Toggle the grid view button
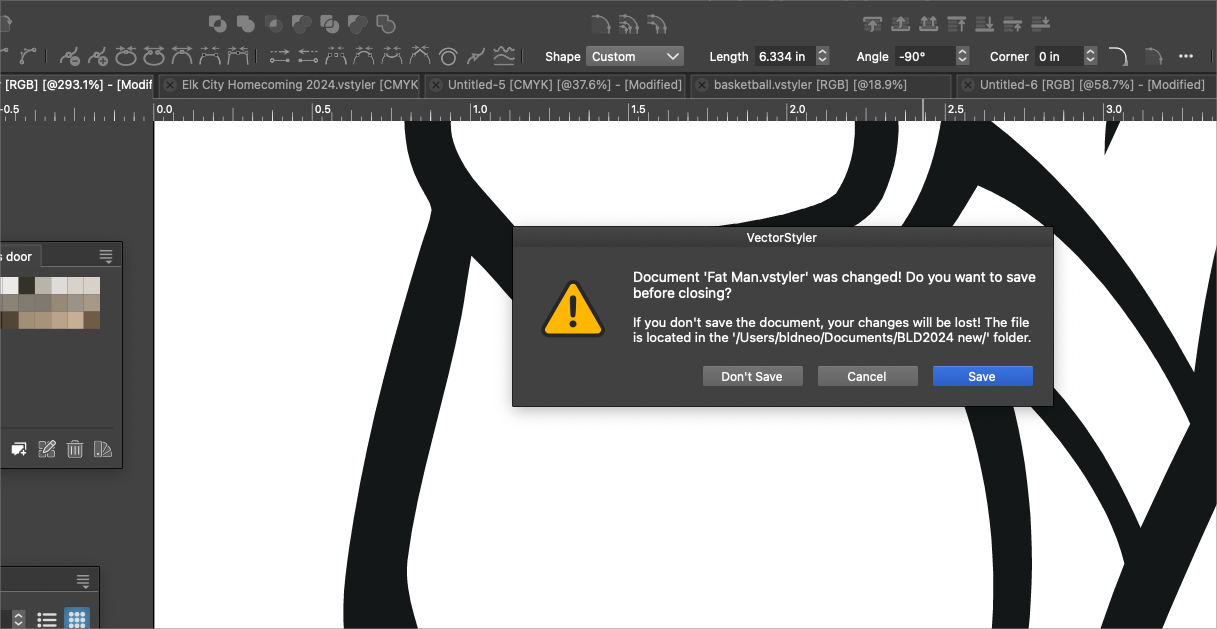The width and height of the screenshot is (1217, 629). click(x=77, y=619)
